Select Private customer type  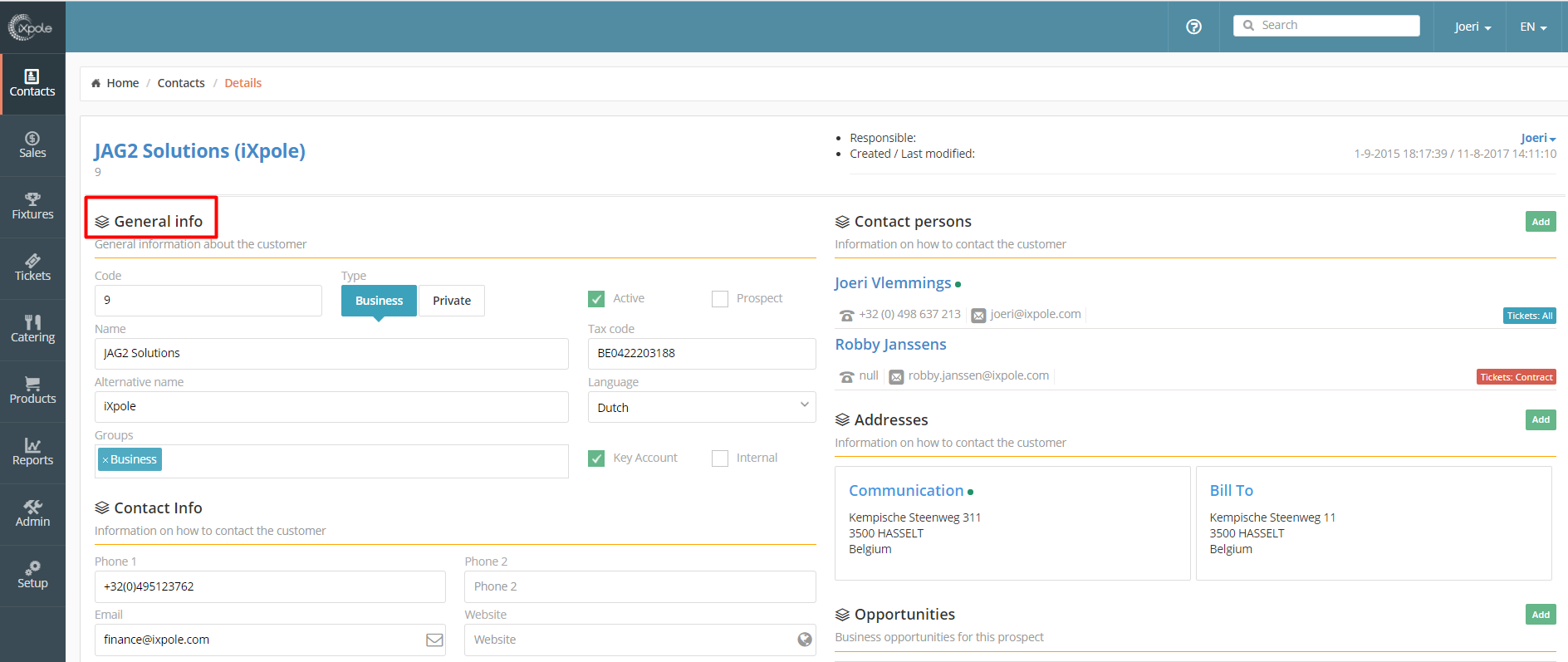point(452,301)
